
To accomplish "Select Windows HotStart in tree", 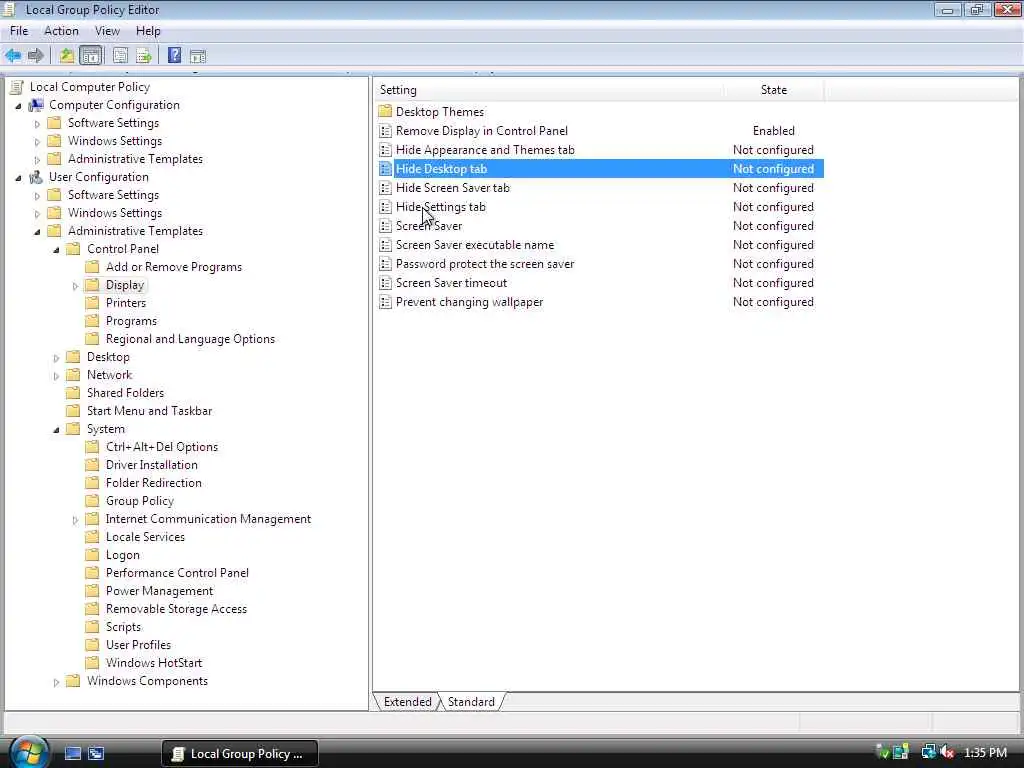I will pyautogui.click(x=154, y=662).
